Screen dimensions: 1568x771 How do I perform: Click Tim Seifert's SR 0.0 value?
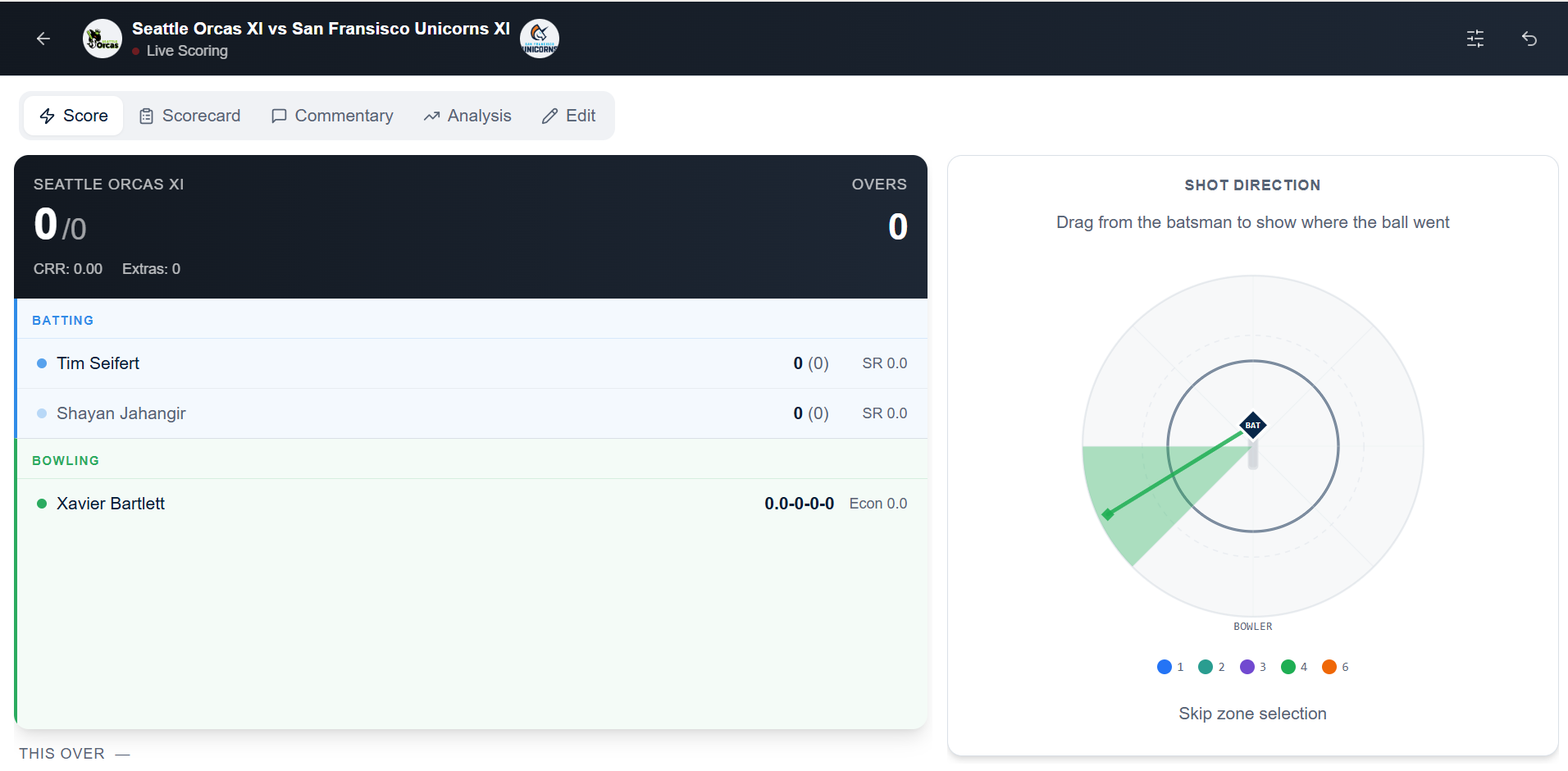(x=884, y=363)
